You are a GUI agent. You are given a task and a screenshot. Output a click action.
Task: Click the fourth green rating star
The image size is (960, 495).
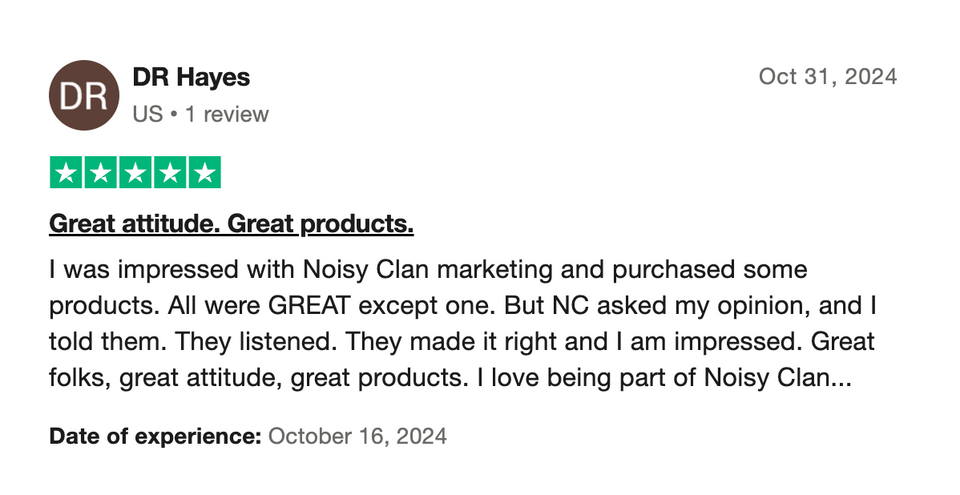coord(169,172)
